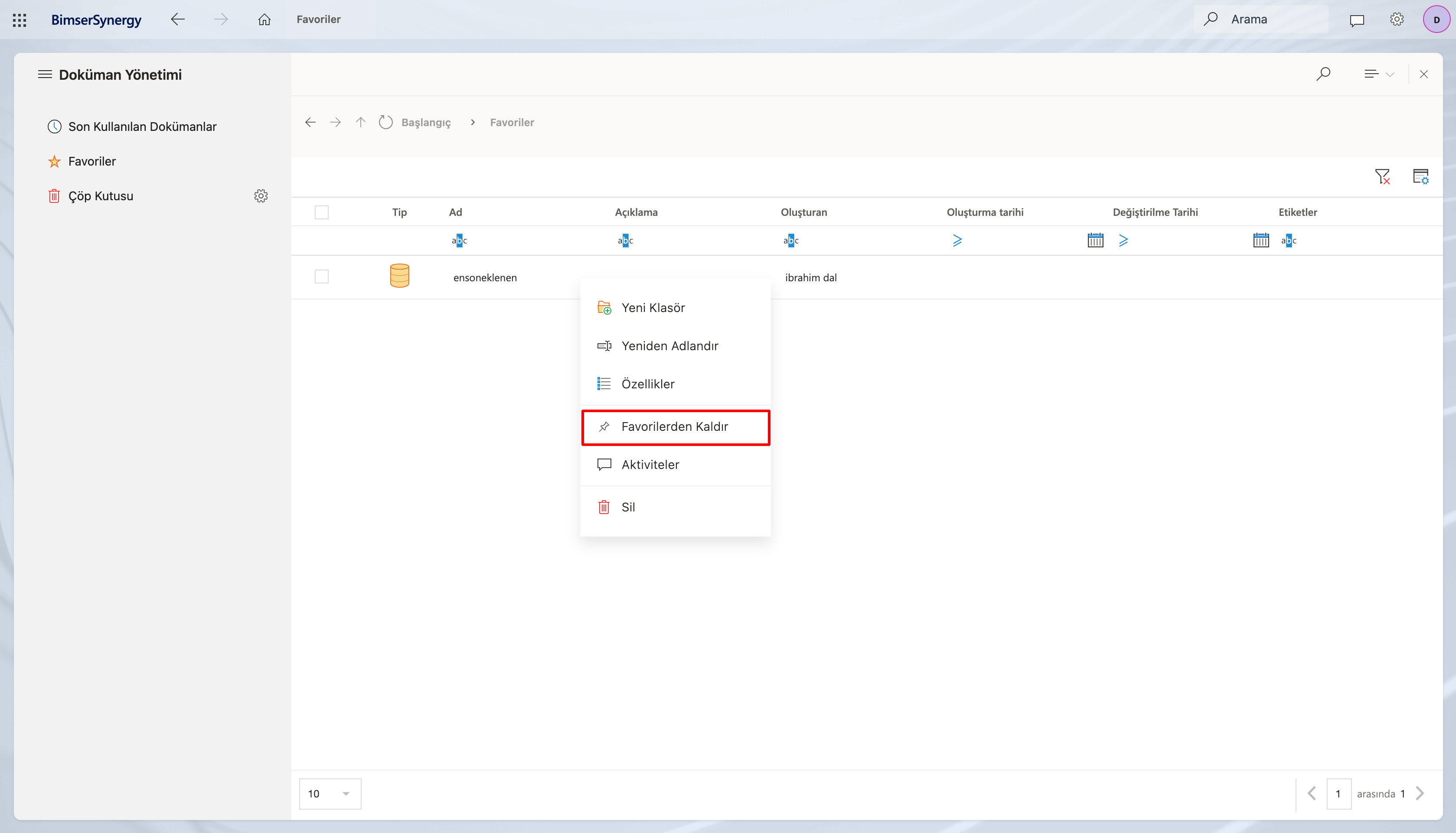
Task: Open the Etiketler column filter operator
Action: pos(1289,241)
